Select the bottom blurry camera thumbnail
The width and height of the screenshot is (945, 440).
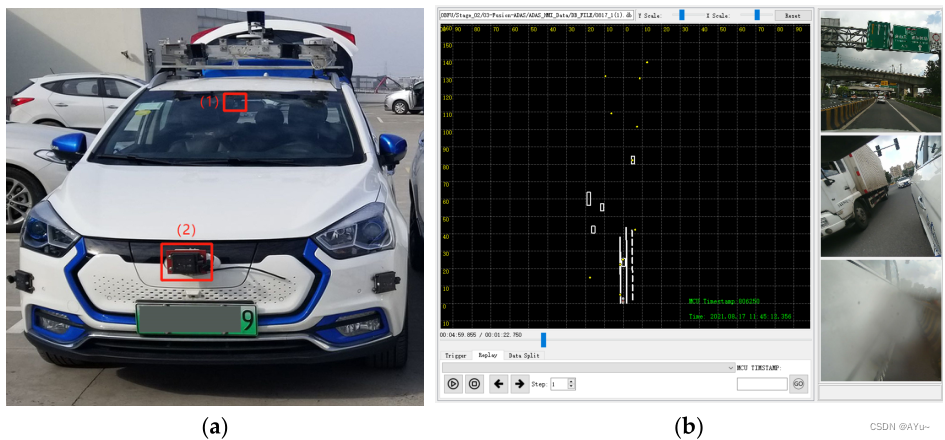tap(881, 321)
